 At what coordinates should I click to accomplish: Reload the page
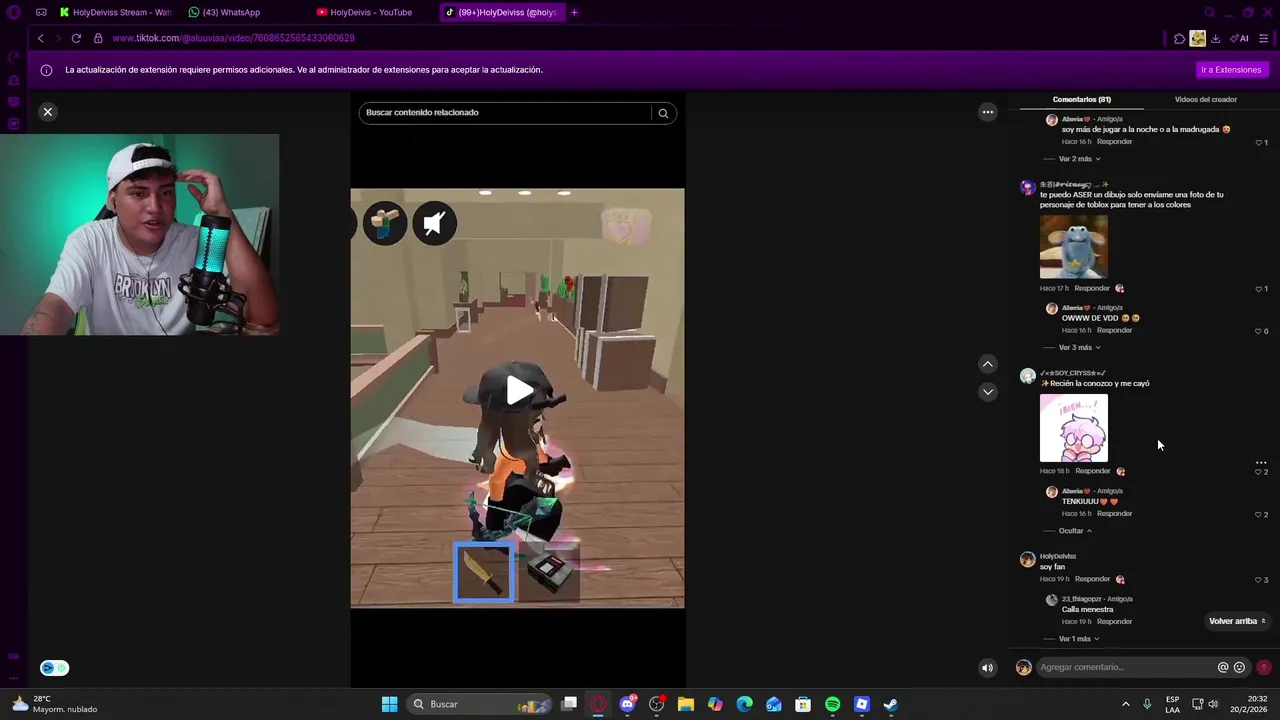click(76, 38)
